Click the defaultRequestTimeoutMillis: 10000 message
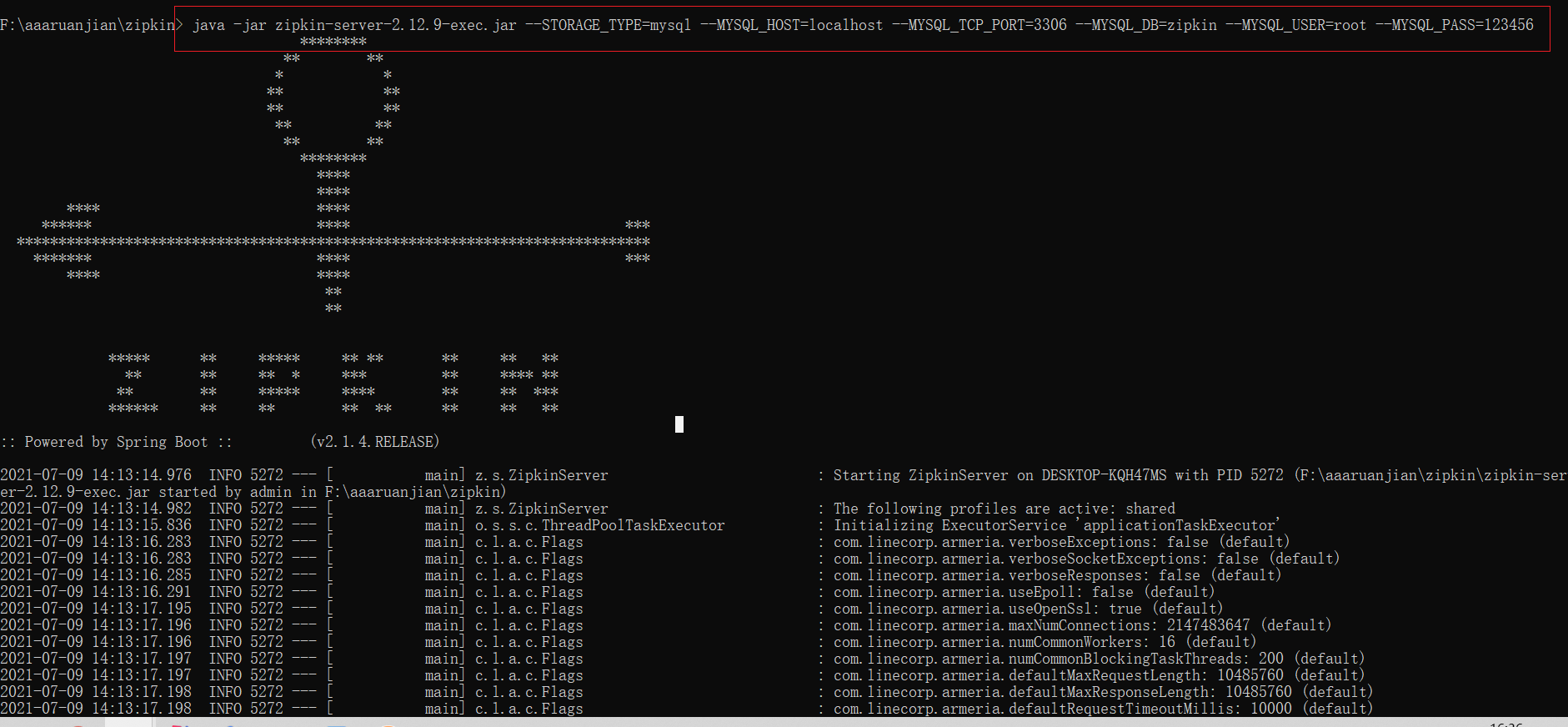The image size is (1568, 727). 1104,709
